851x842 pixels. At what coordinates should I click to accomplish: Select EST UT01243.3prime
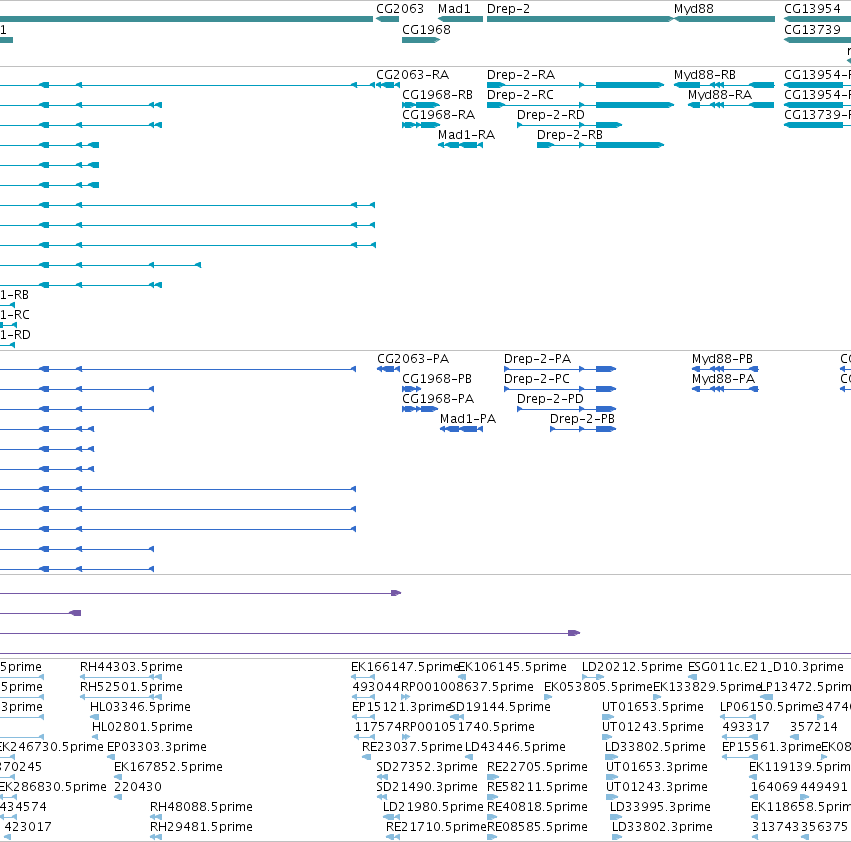coord(656,787)
